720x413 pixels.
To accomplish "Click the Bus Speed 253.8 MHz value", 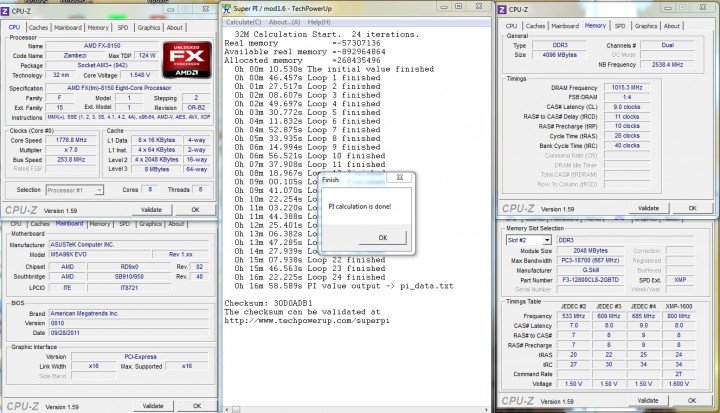I will [71, 159].
